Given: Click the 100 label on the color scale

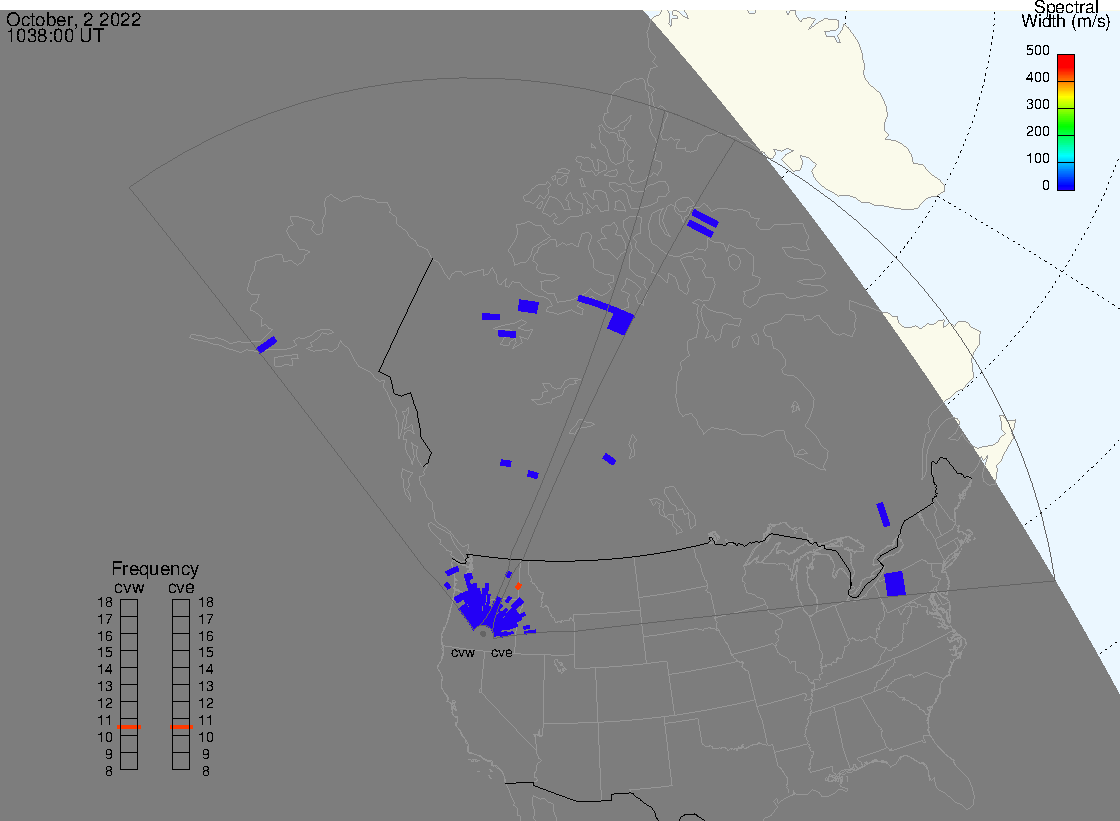Looking at the screenshot, I should [x=1037, y=159].
